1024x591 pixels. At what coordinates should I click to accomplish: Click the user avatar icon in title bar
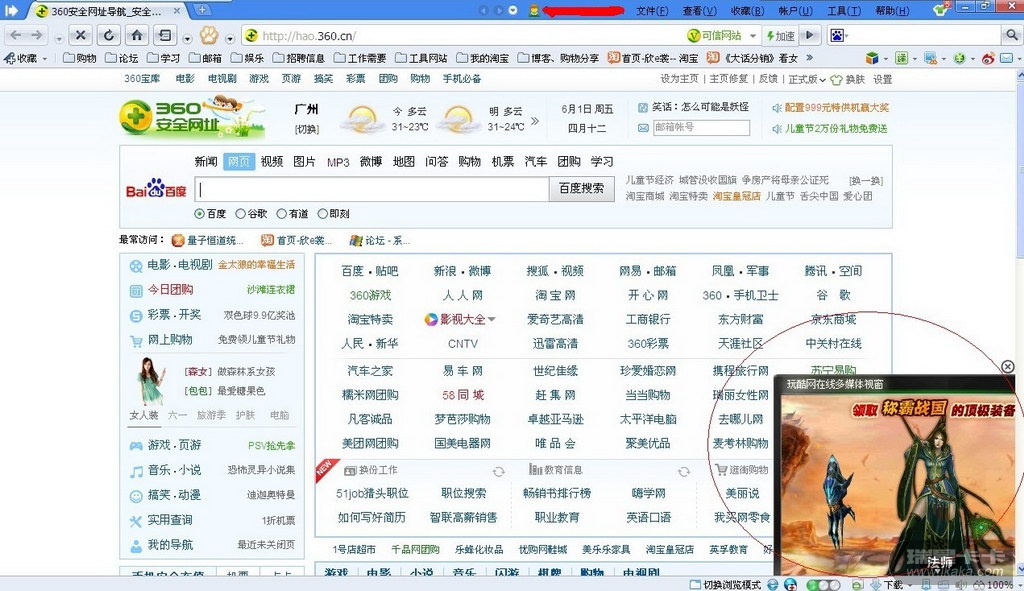534,10
